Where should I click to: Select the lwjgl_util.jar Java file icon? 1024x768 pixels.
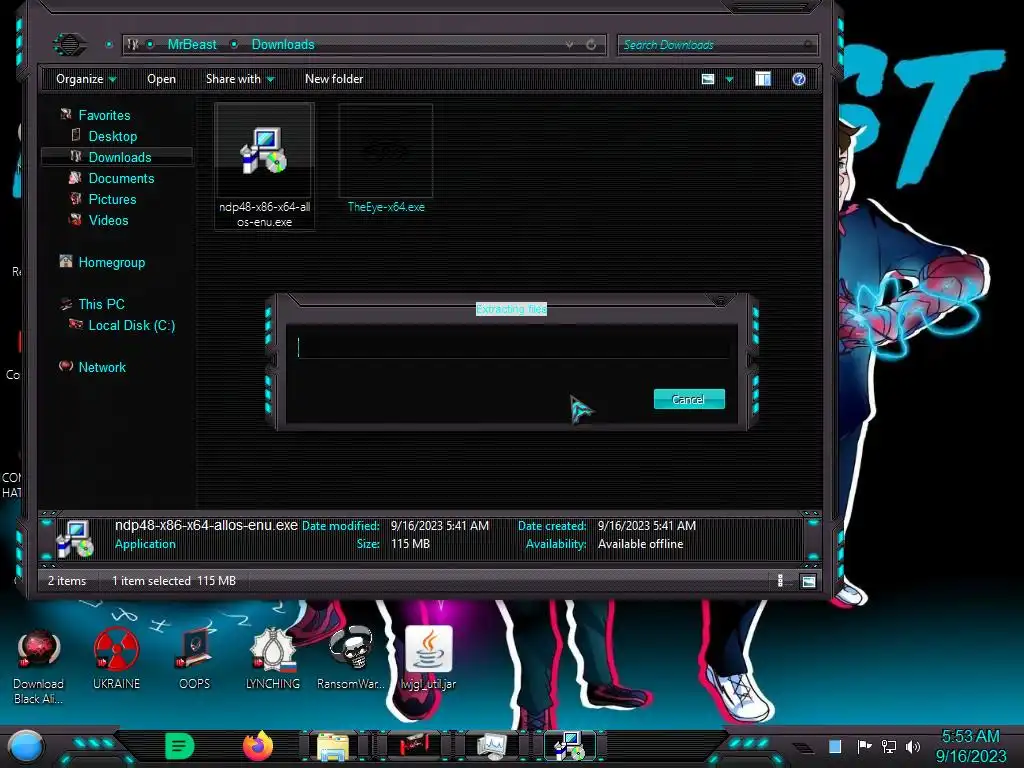[x=428, y=658]
